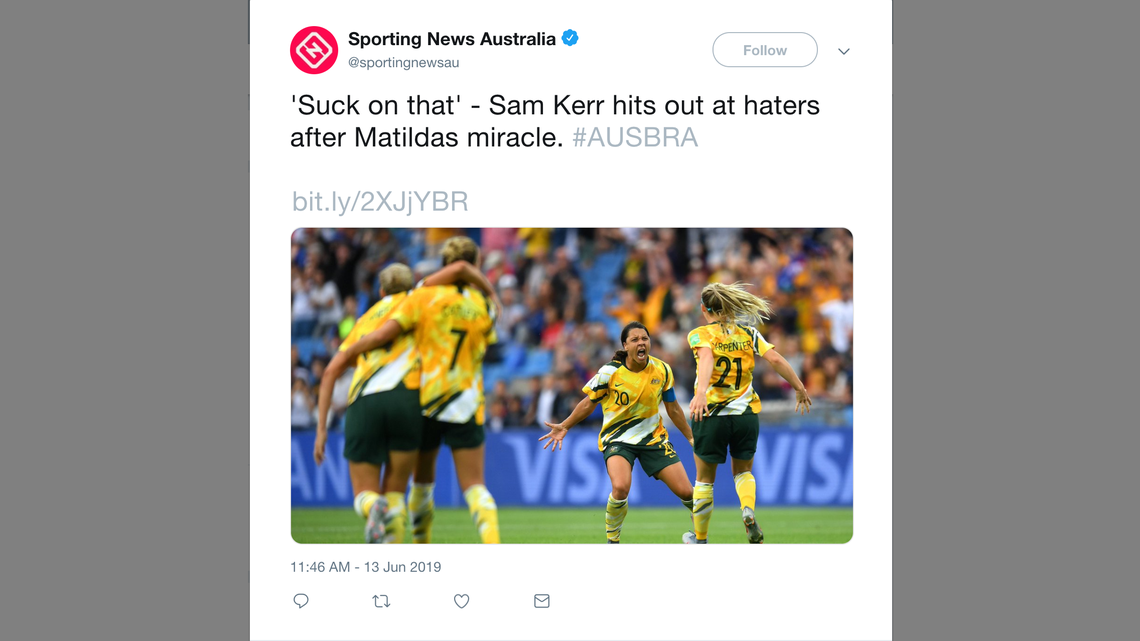Click the retweet arrows below the image

[x=381, y=601]
